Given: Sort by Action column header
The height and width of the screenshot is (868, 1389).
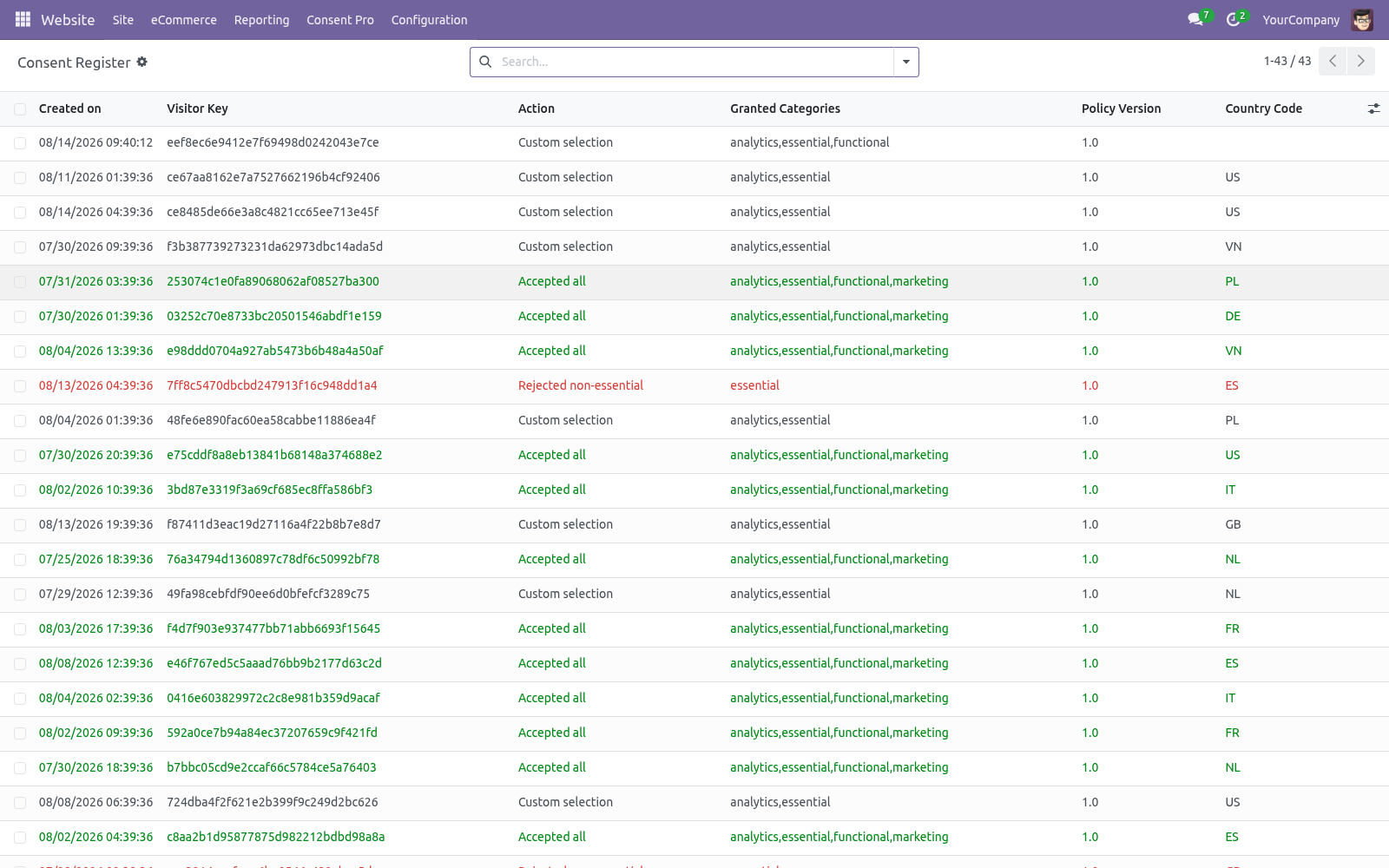Looking at the screenshot, I should (x=537, y=108).
